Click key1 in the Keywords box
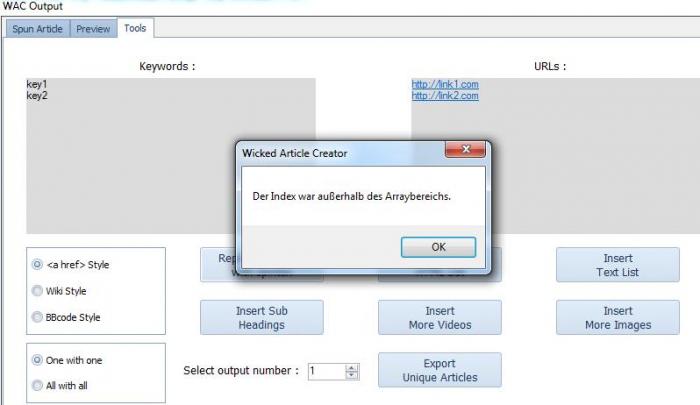700x405 pixels. point(37,84)
